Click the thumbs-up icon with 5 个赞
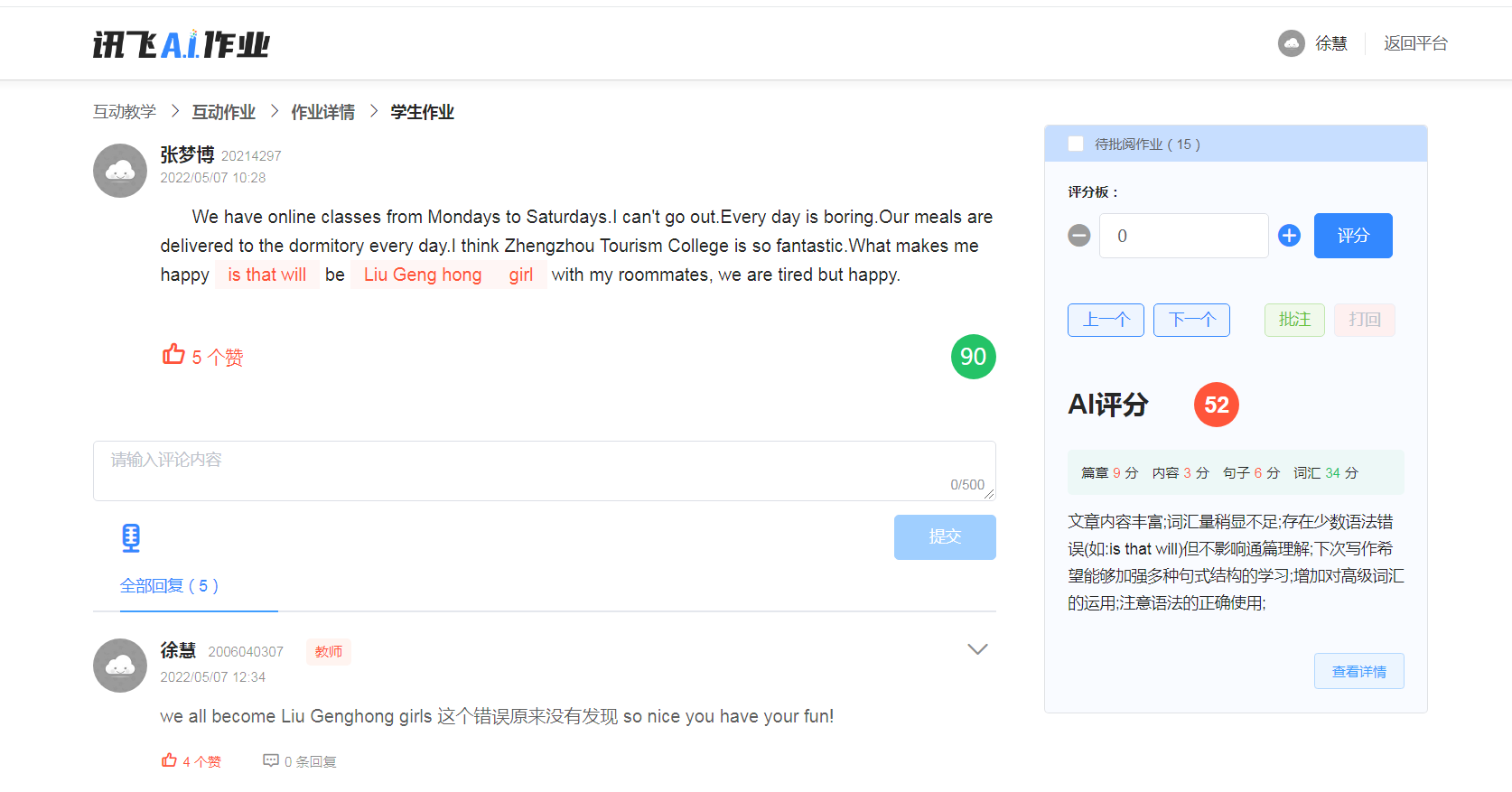Image resolution: width=1512 pixels, height=792 pixels. click(x=173, y=355)
